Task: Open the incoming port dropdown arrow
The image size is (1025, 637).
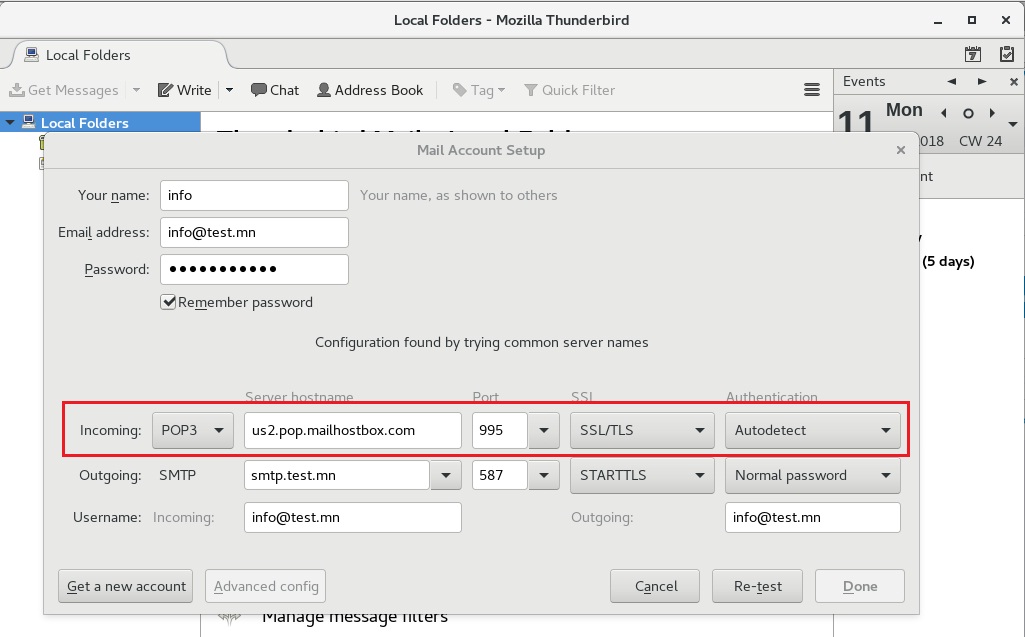Action: (x=544, y=430)
